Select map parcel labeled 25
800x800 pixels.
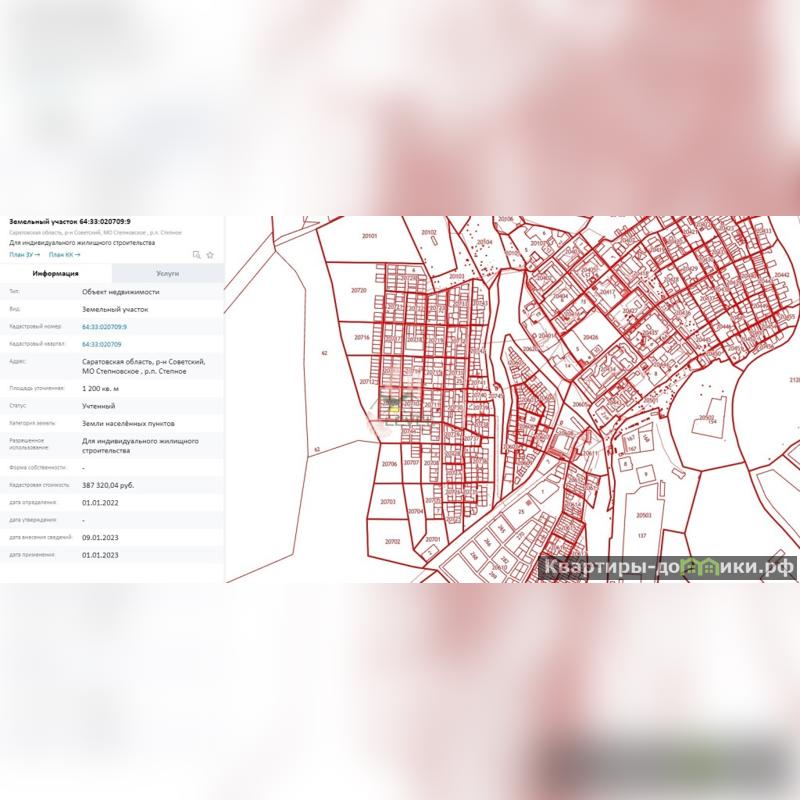[521, 511]
